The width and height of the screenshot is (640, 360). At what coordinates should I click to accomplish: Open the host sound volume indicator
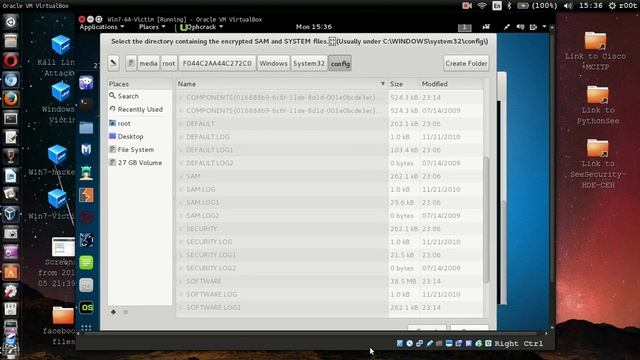(568, 6)
